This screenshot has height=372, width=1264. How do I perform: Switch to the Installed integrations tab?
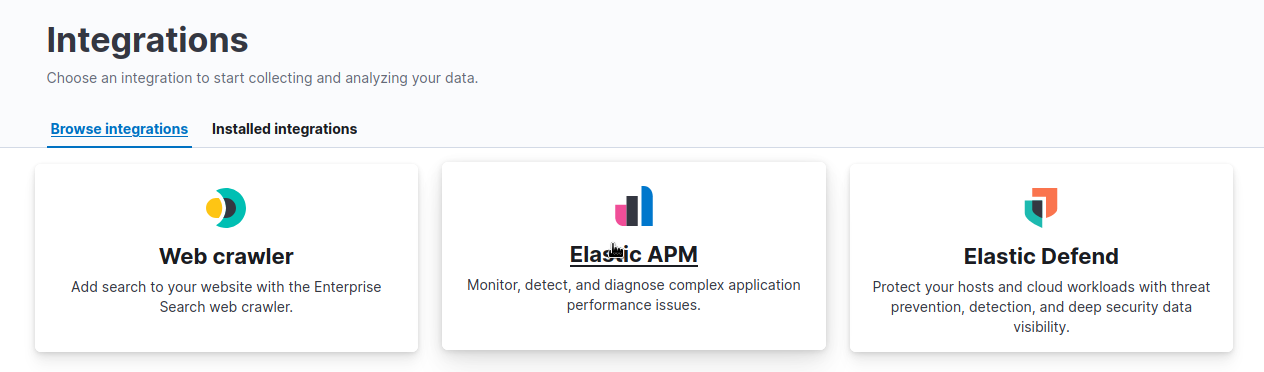[x=284, y=129]
